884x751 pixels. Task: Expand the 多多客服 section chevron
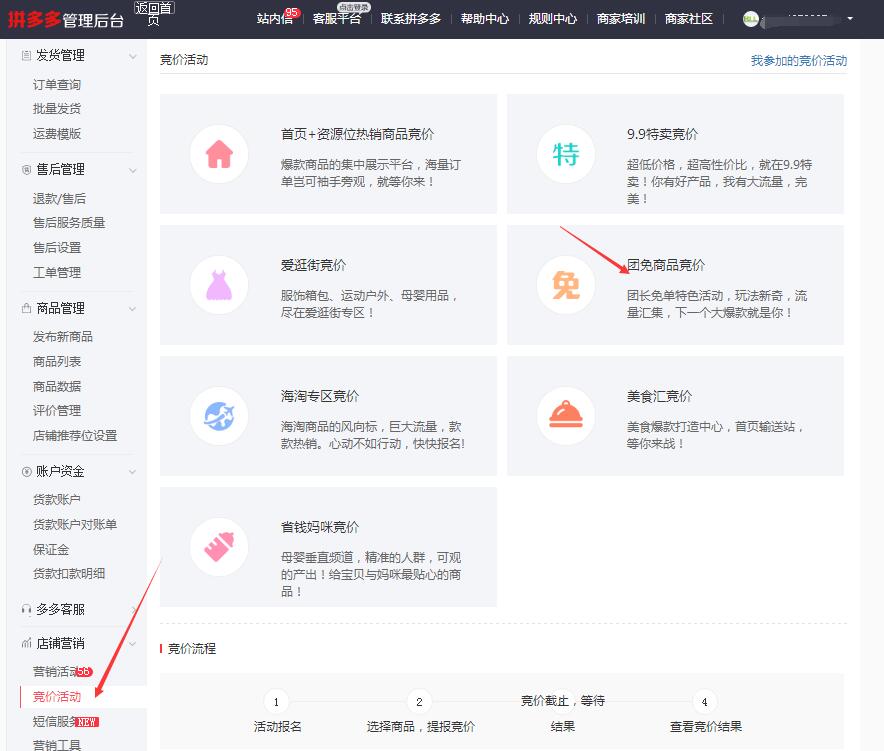tap(134, 609)
